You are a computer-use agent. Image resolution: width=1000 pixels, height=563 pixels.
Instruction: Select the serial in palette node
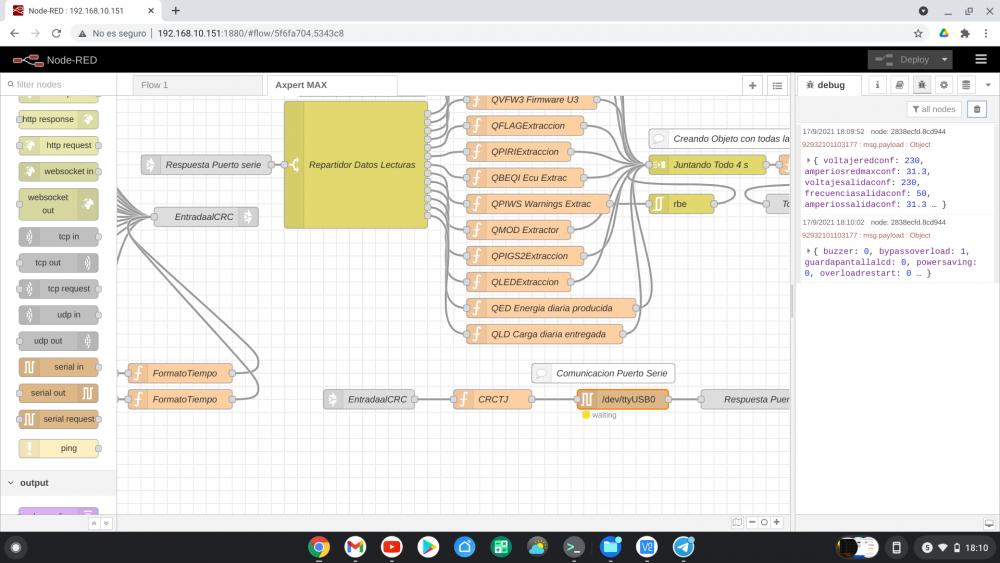(59, 367)
